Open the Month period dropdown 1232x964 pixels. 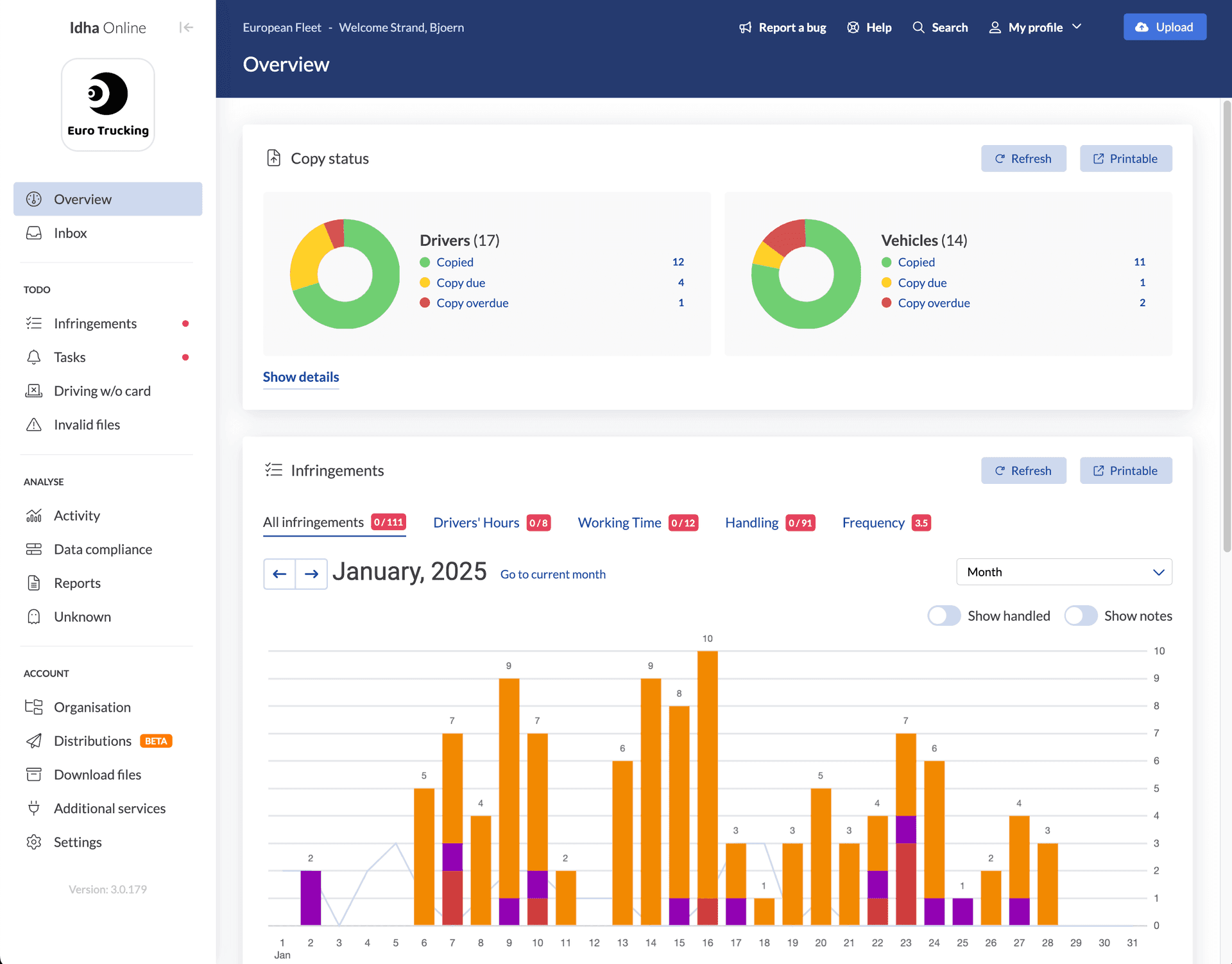(1064, 572)
